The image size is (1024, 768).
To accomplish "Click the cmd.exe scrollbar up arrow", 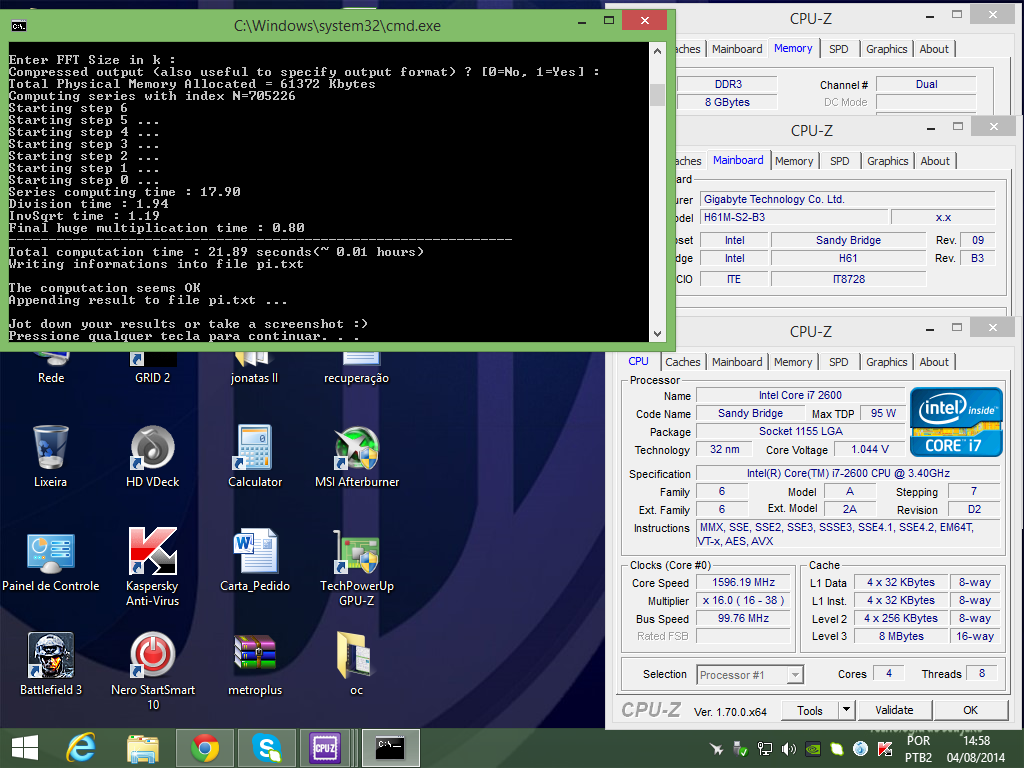I will tap(657, 51).
